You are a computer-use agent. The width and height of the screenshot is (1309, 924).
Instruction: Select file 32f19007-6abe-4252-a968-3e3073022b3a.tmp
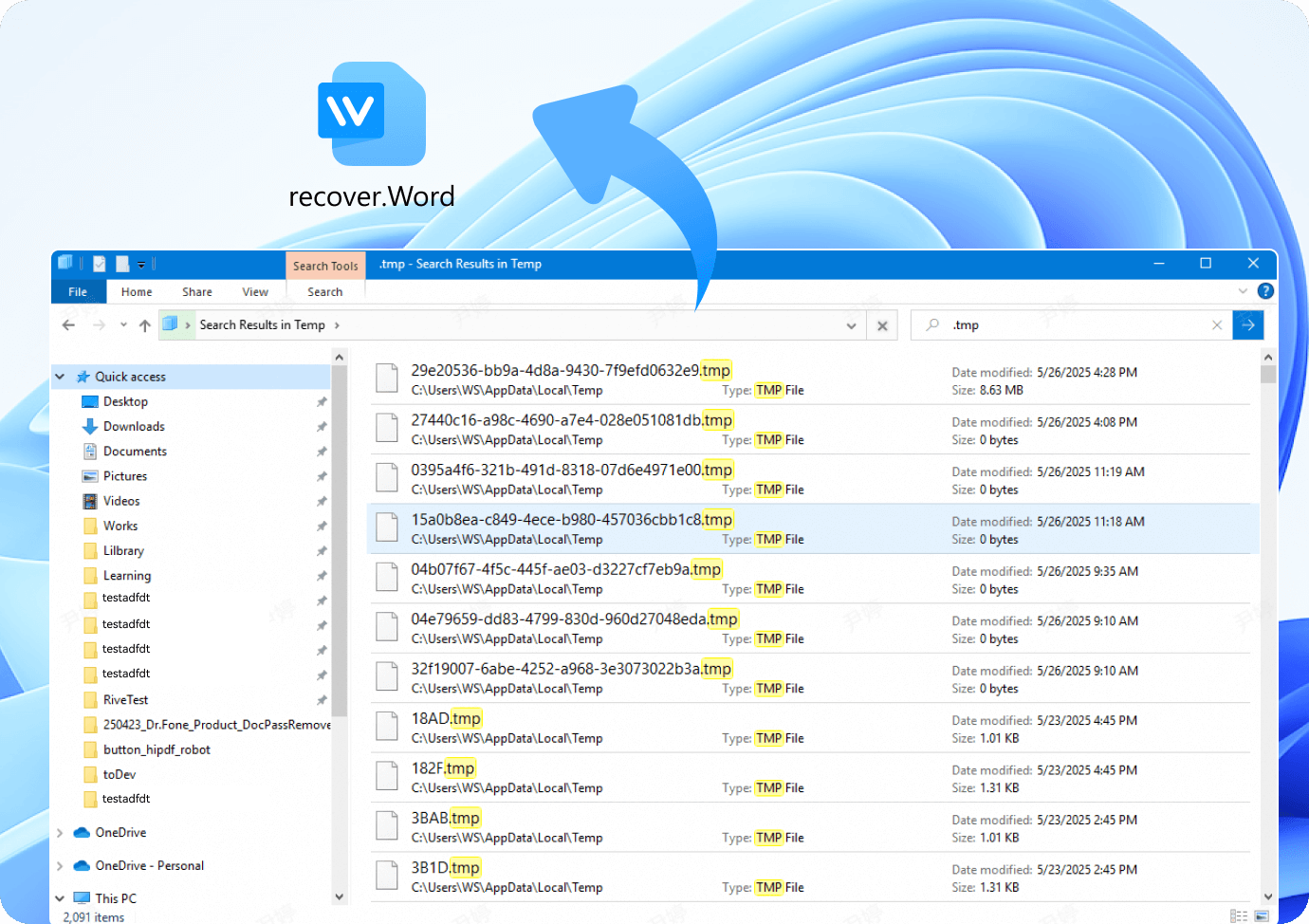813,678
